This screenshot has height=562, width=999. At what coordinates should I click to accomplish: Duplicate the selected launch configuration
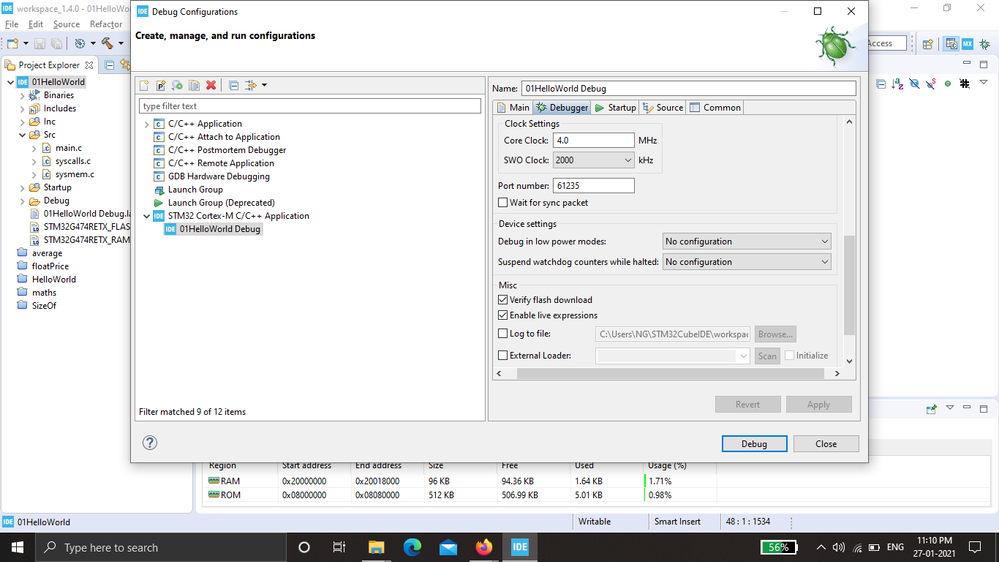point(194,85)
